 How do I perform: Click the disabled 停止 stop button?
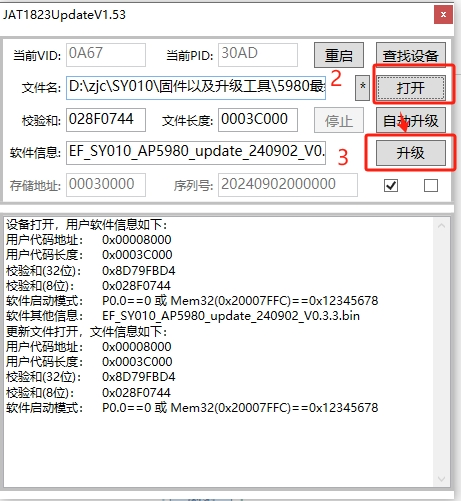pyautogui.click(x=339, y=120)
